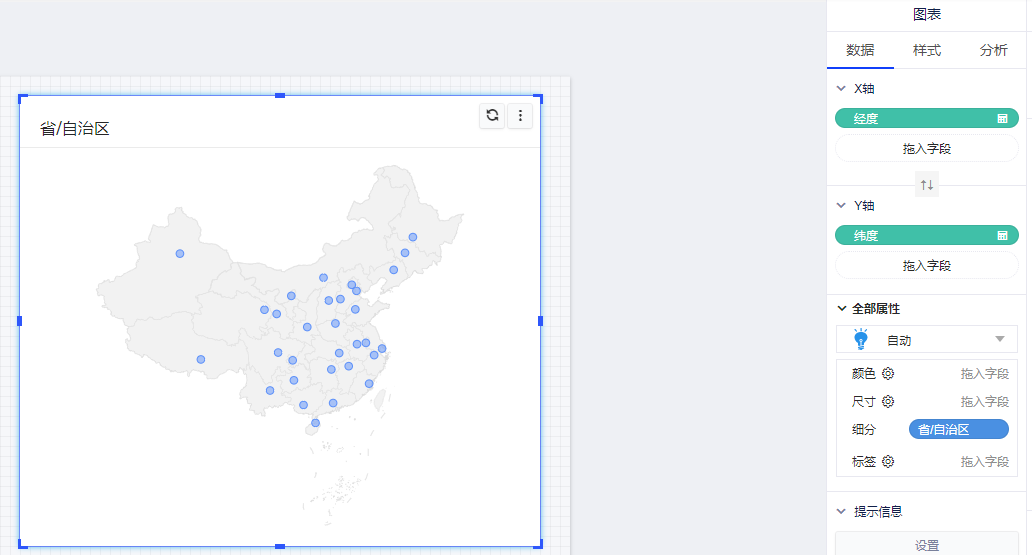Switch to the 样式 tab
Screen dimensions: 1032x555
[x=927, y=50]
